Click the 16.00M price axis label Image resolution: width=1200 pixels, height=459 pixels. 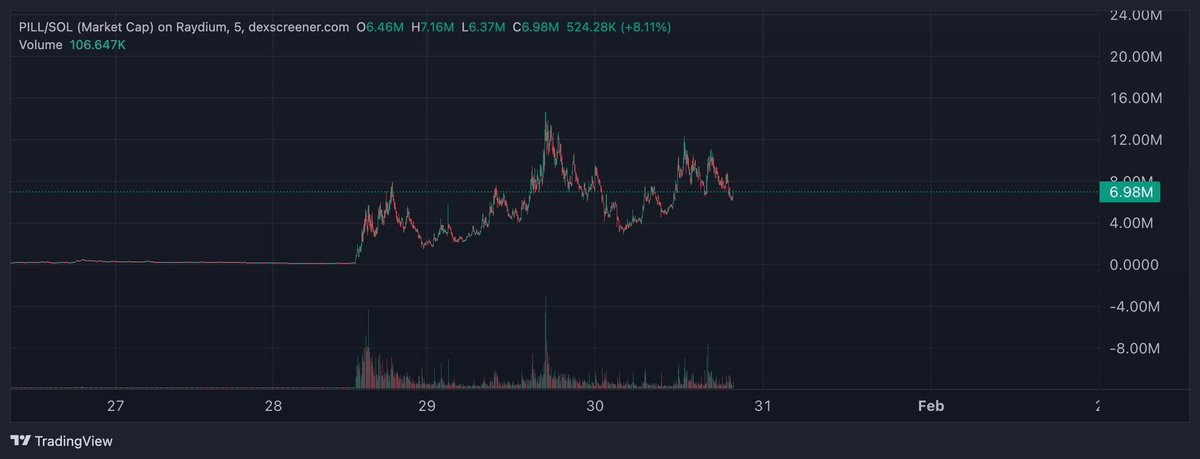[x=1135, y=98]
